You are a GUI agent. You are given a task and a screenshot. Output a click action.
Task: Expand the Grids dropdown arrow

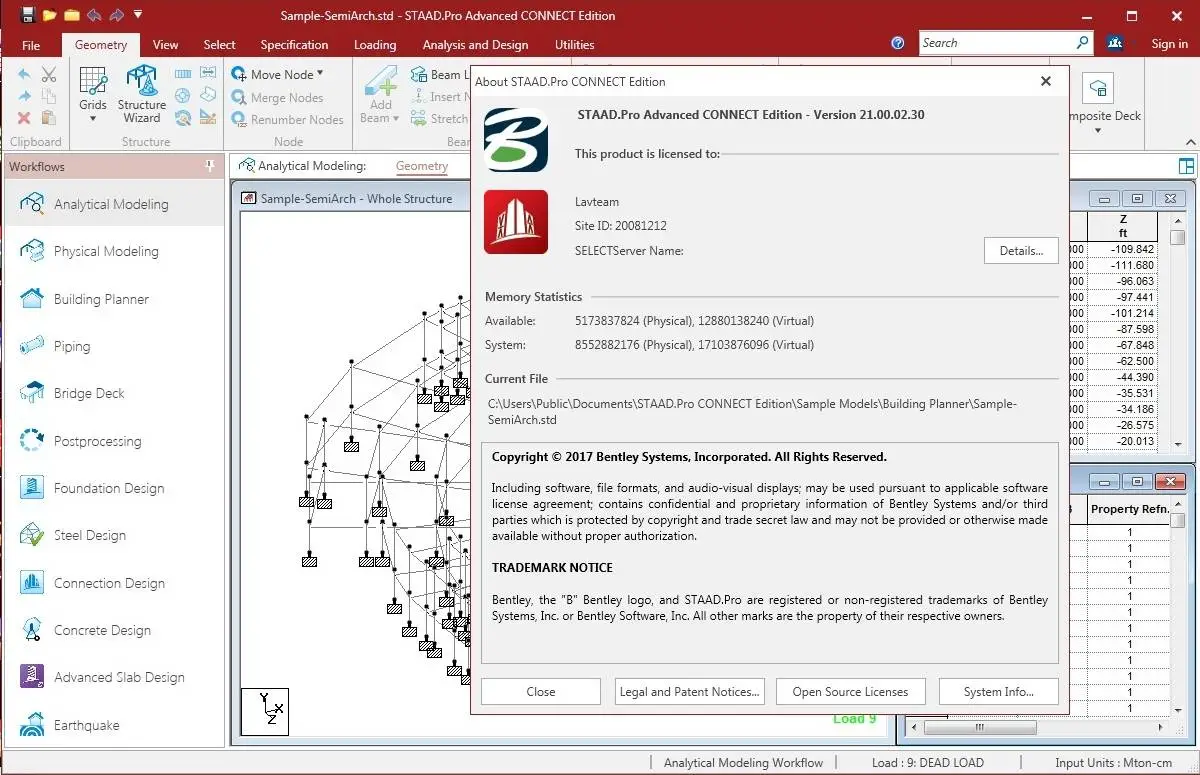[x=93, y=119]
